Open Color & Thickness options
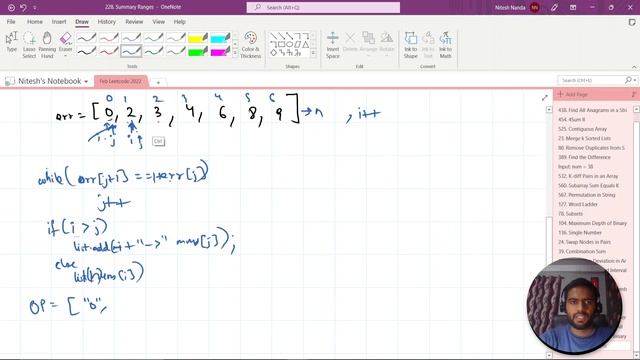640x360 pixels. pos(250,45)
